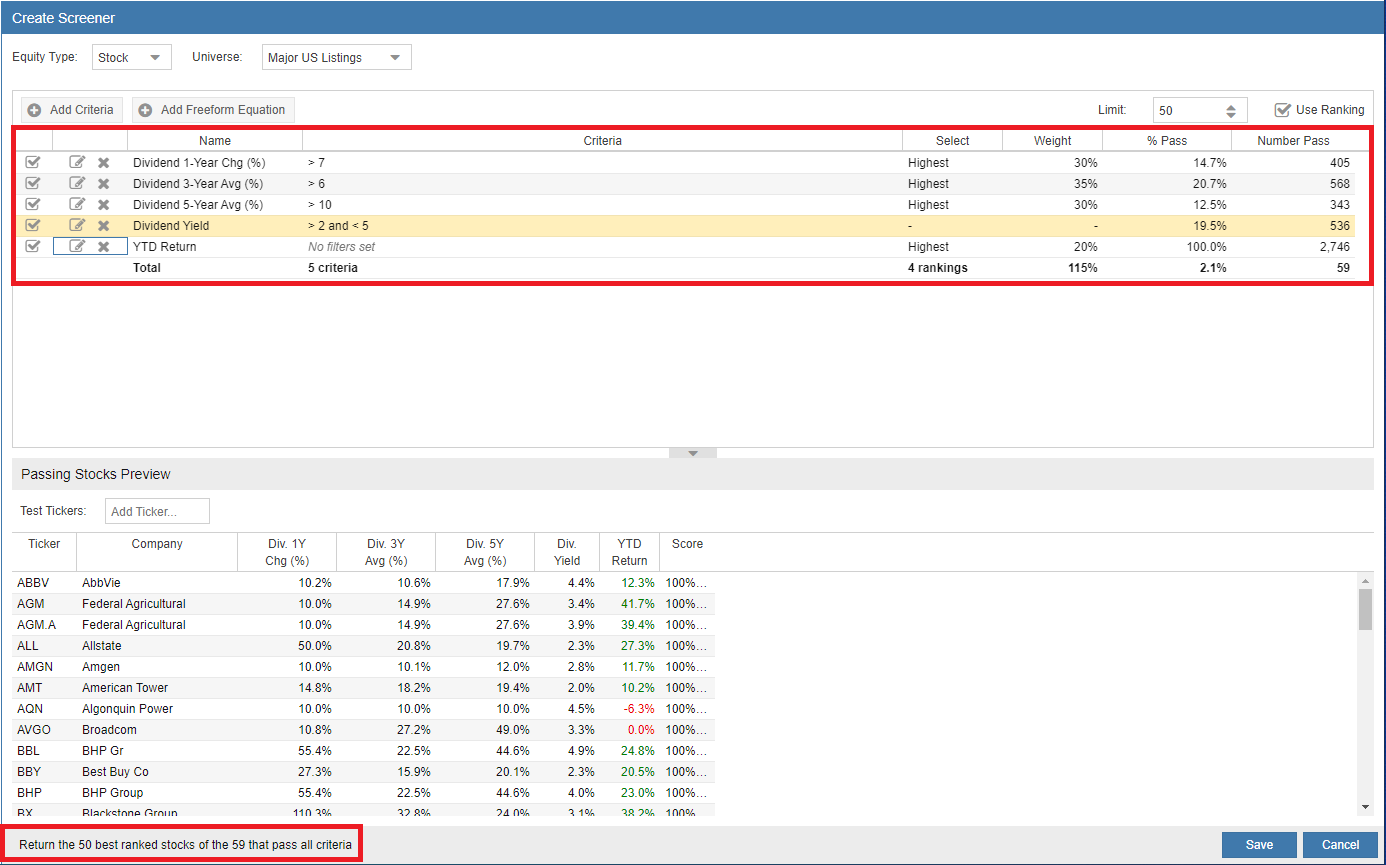Cancel screener creation

(1340, 845)
